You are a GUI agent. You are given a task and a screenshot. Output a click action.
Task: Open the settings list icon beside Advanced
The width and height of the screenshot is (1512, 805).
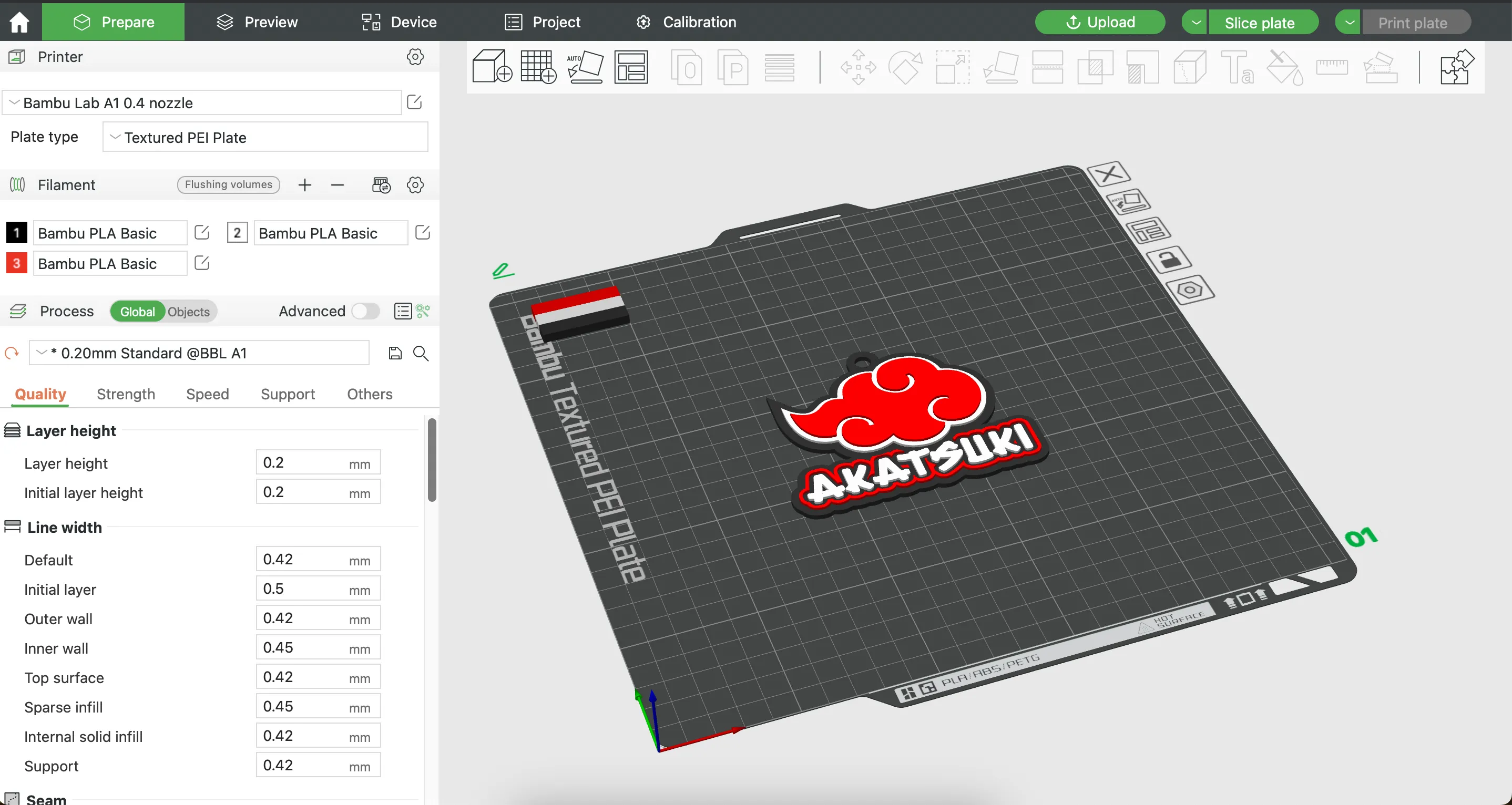pyautogui.click(x=403, y=311)
